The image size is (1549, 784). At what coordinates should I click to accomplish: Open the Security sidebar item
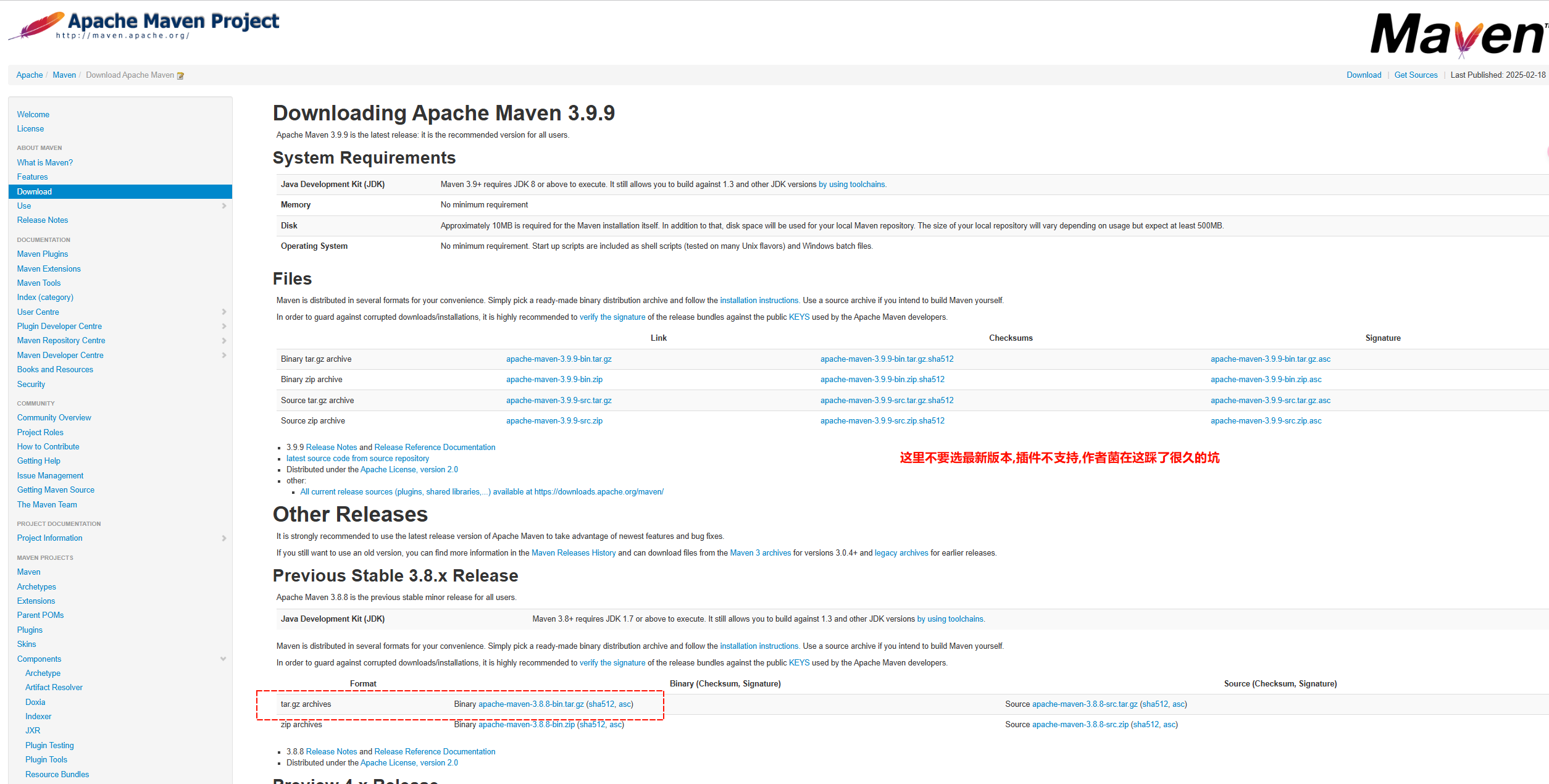(x=31, y=385)
